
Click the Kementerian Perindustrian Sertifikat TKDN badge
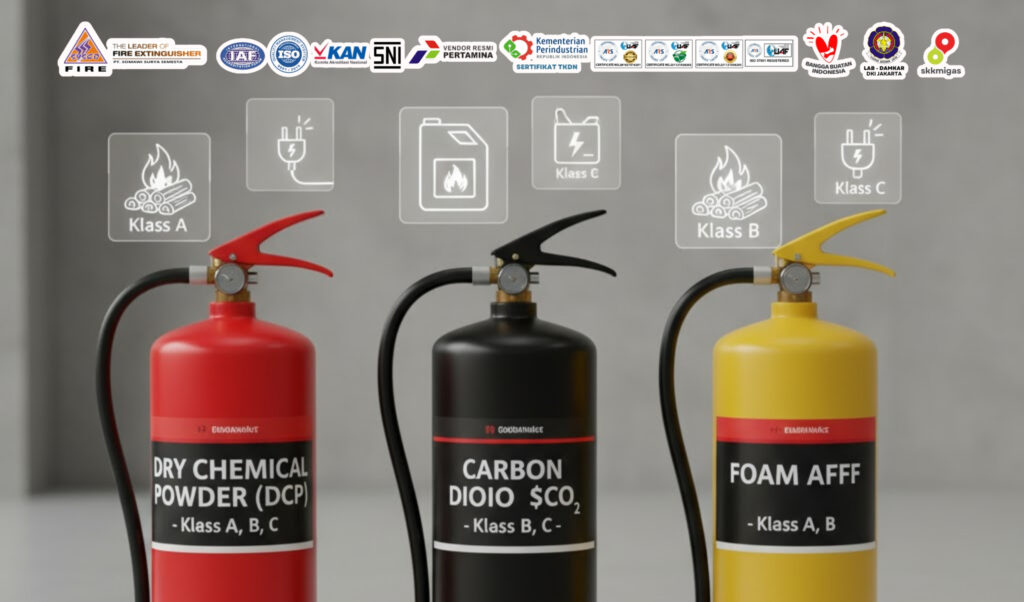coord(545,52)
